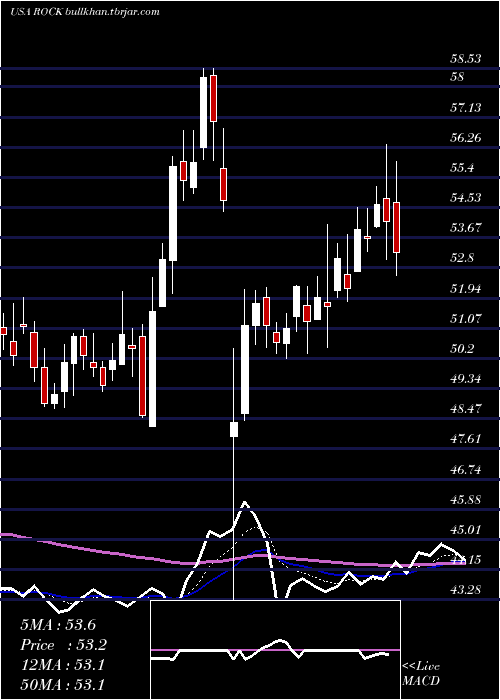The width and height of the screenshot is (500, 700).
Task: Select the 53.67 price level label
Action: (x=465, y=228)
